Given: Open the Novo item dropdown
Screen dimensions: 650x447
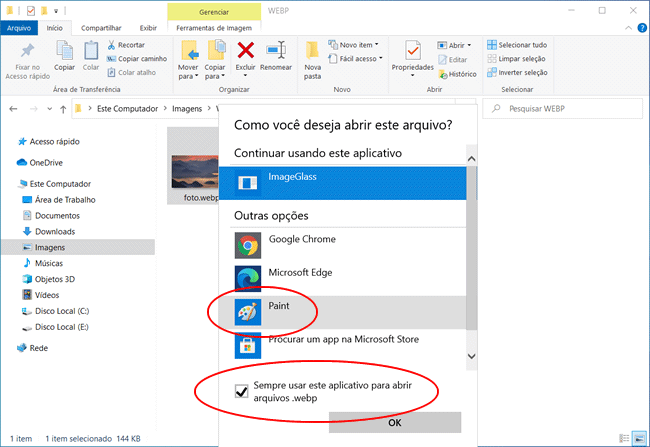Looking at the screenshot, I should (363, 45).
